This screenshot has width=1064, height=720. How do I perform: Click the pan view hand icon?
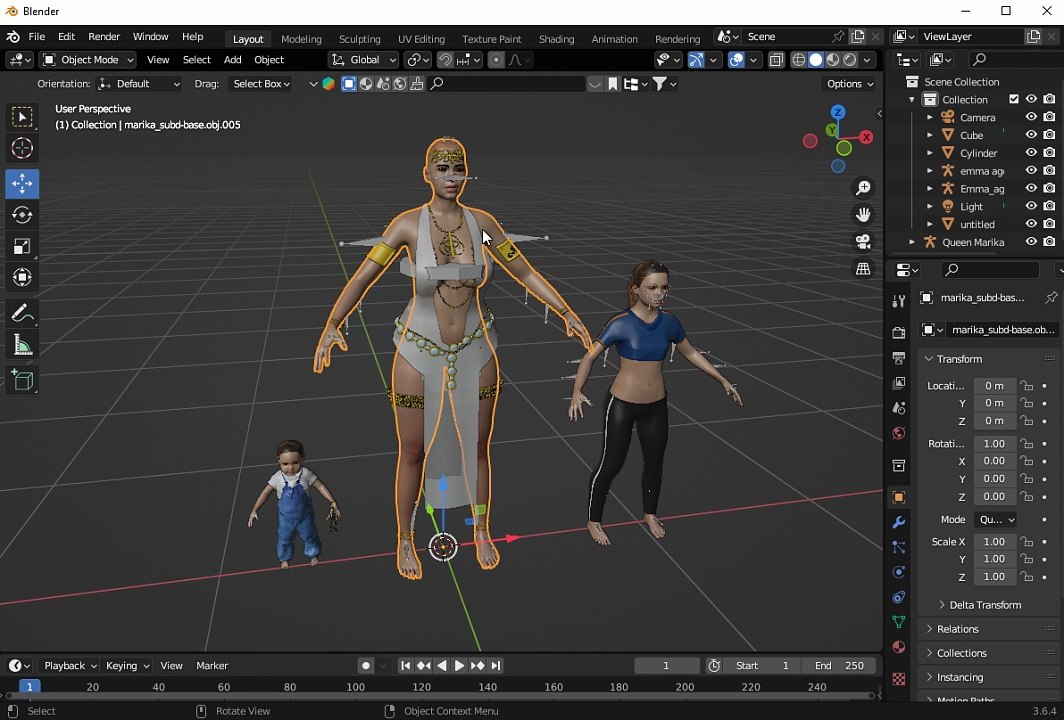[x=863, y=215]
